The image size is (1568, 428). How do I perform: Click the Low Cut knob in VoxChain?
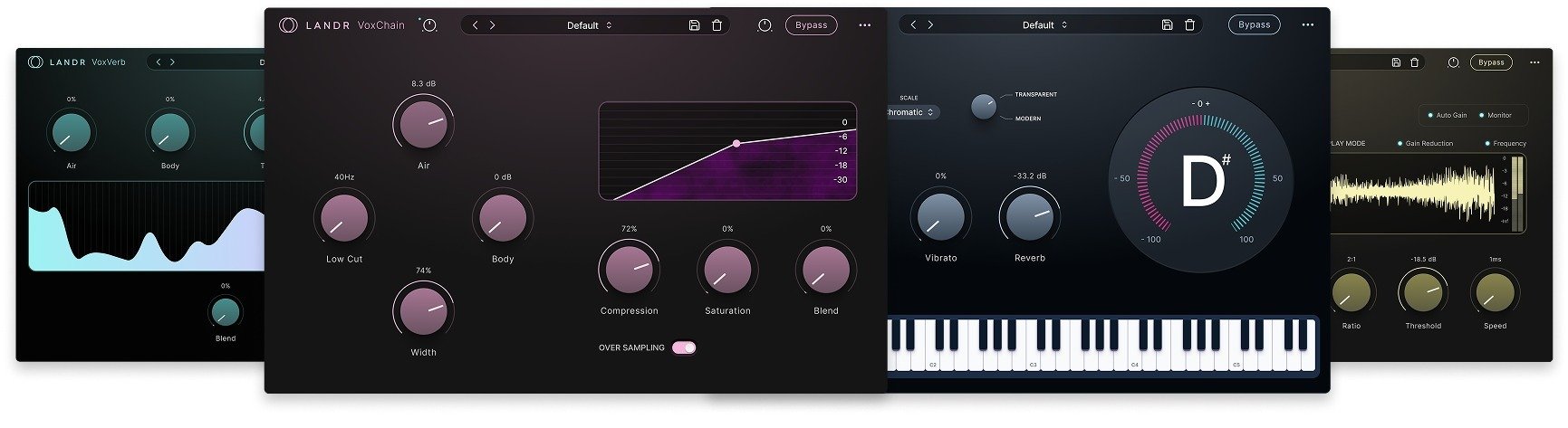tap(344, 217)
